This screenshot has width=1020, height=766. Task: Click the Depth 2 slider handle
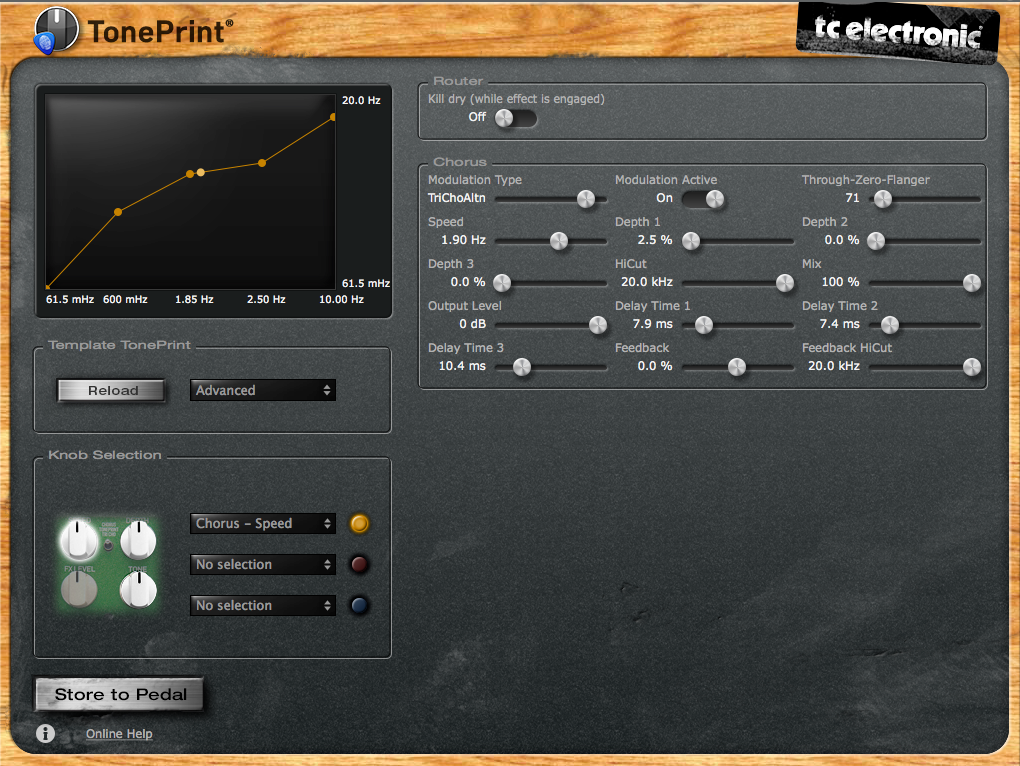[x=876, y=241]
